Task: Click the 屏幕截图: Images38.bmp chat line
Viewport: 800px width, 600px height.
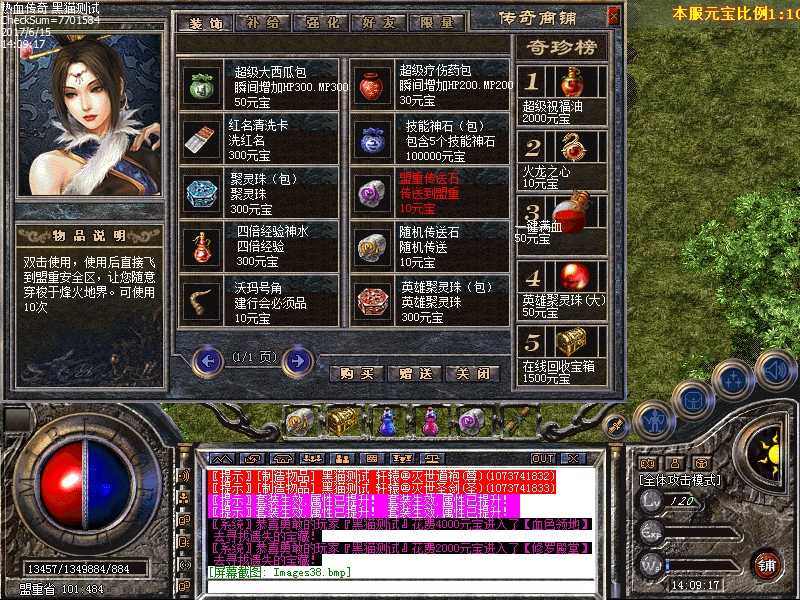Action: tap(279, 571)
